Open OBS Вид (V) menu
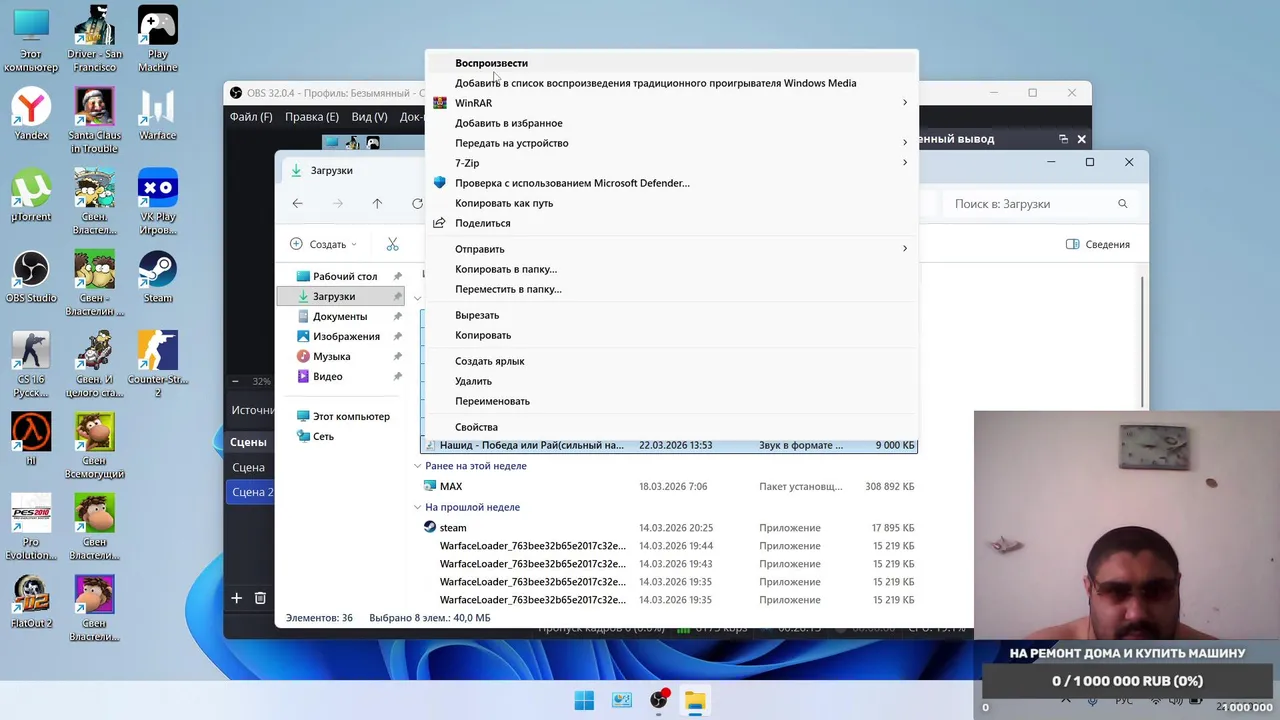Screen dimensions: 1280x720 pyautogui.click(x=369, y=117)
